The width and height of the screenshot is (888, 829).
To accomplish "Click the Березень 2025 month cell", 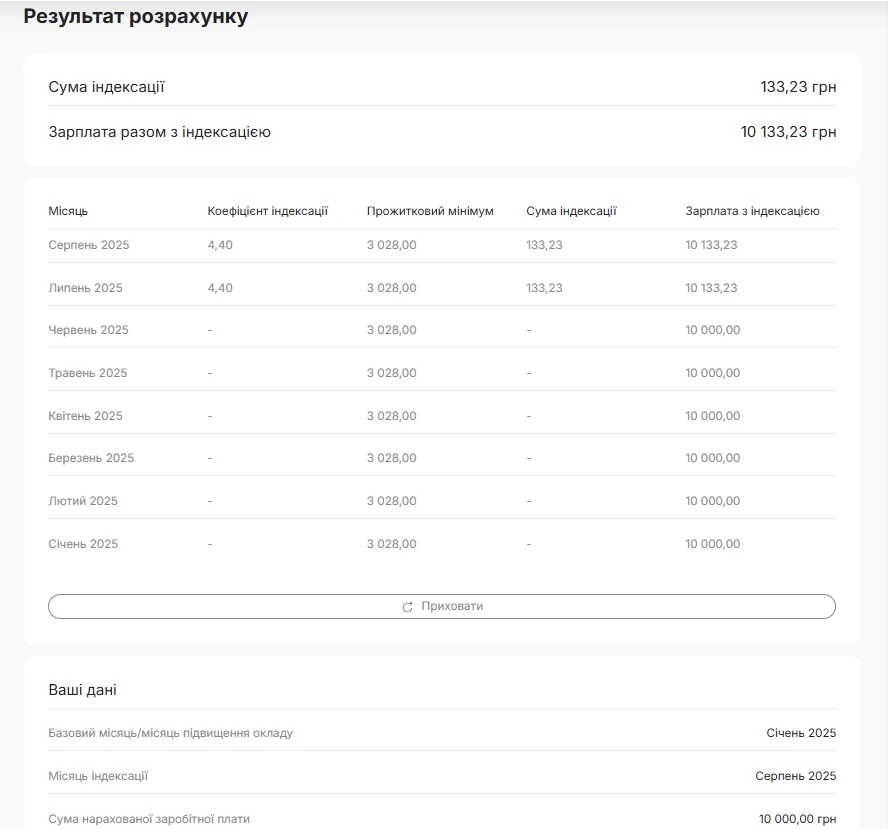I will tap(91, 458).
